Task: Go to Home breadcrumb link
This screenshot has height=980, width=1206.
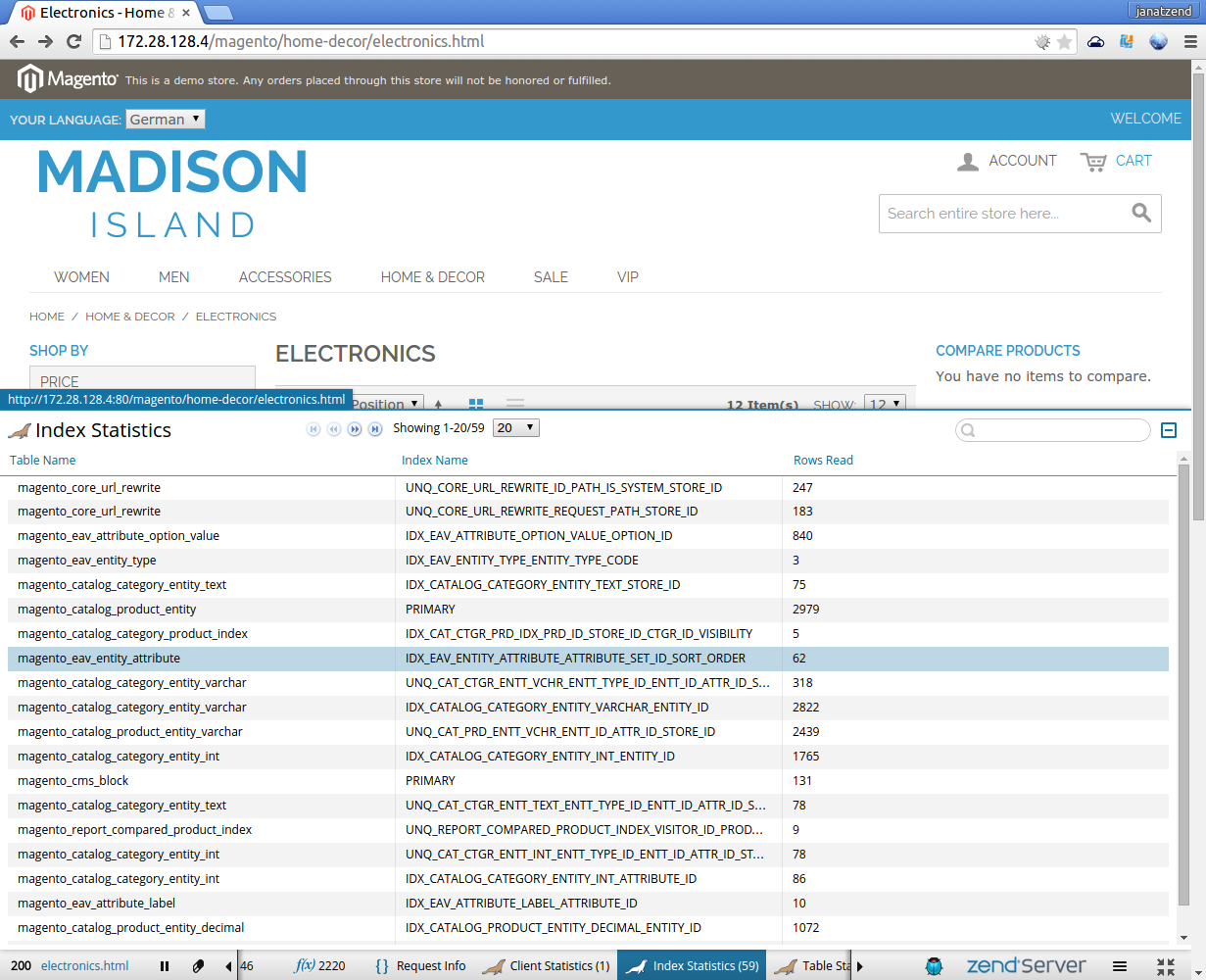Action: click(47, 317)
